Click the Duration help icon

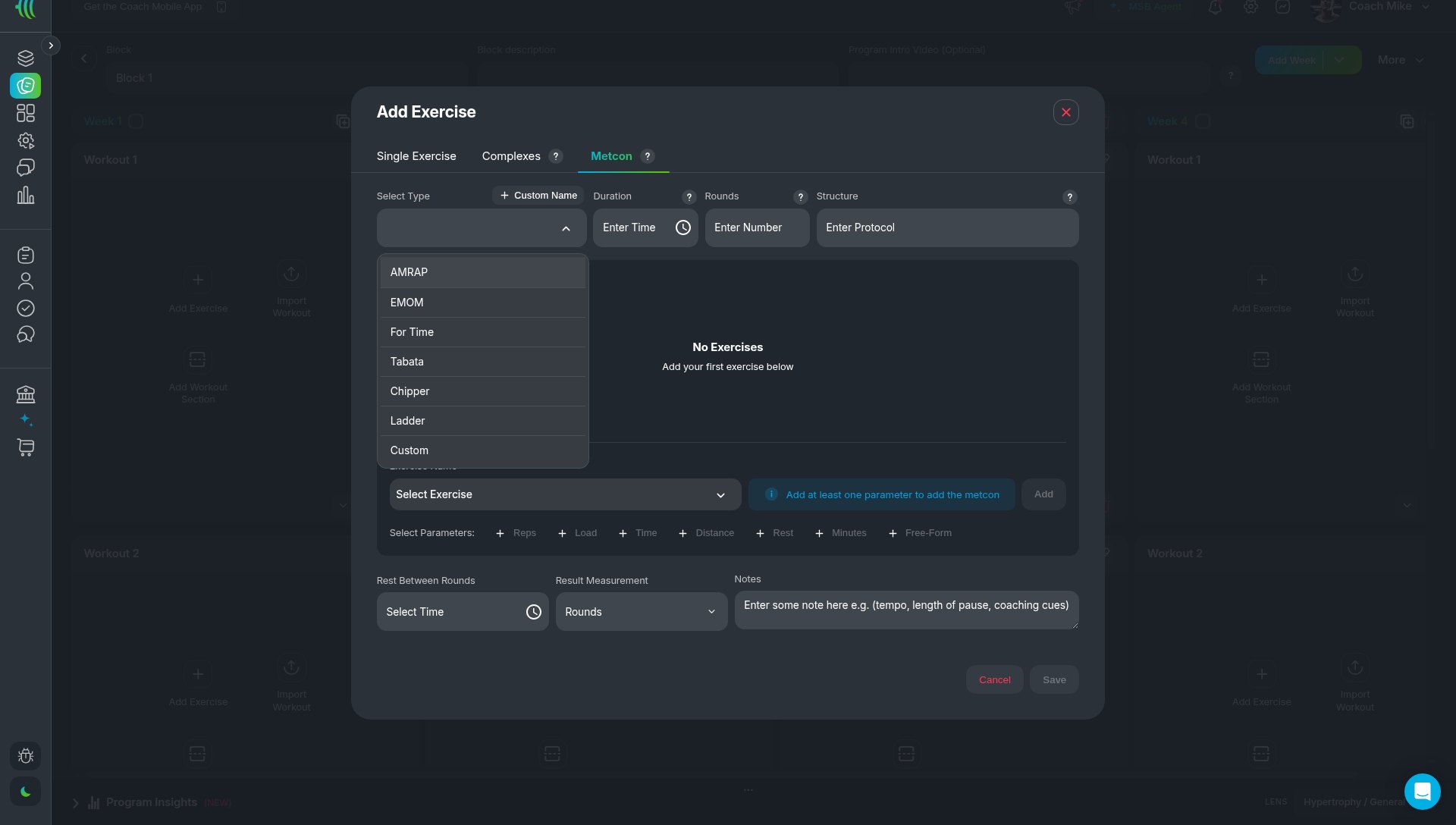[689, 197]
